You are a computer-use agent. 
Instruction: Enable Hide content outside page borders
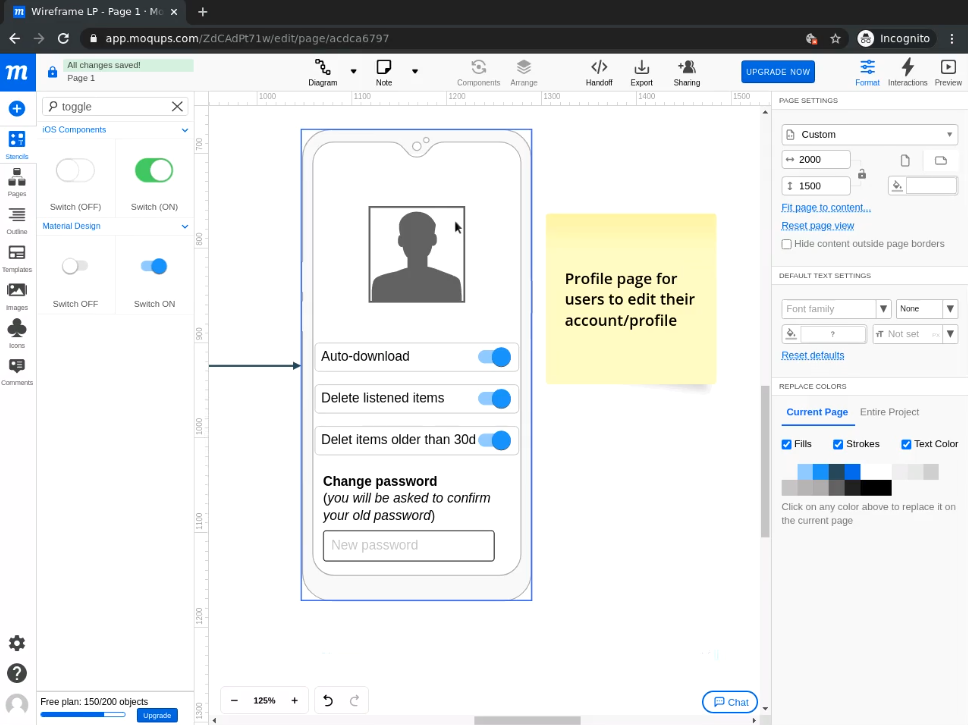tap(787, 244)
